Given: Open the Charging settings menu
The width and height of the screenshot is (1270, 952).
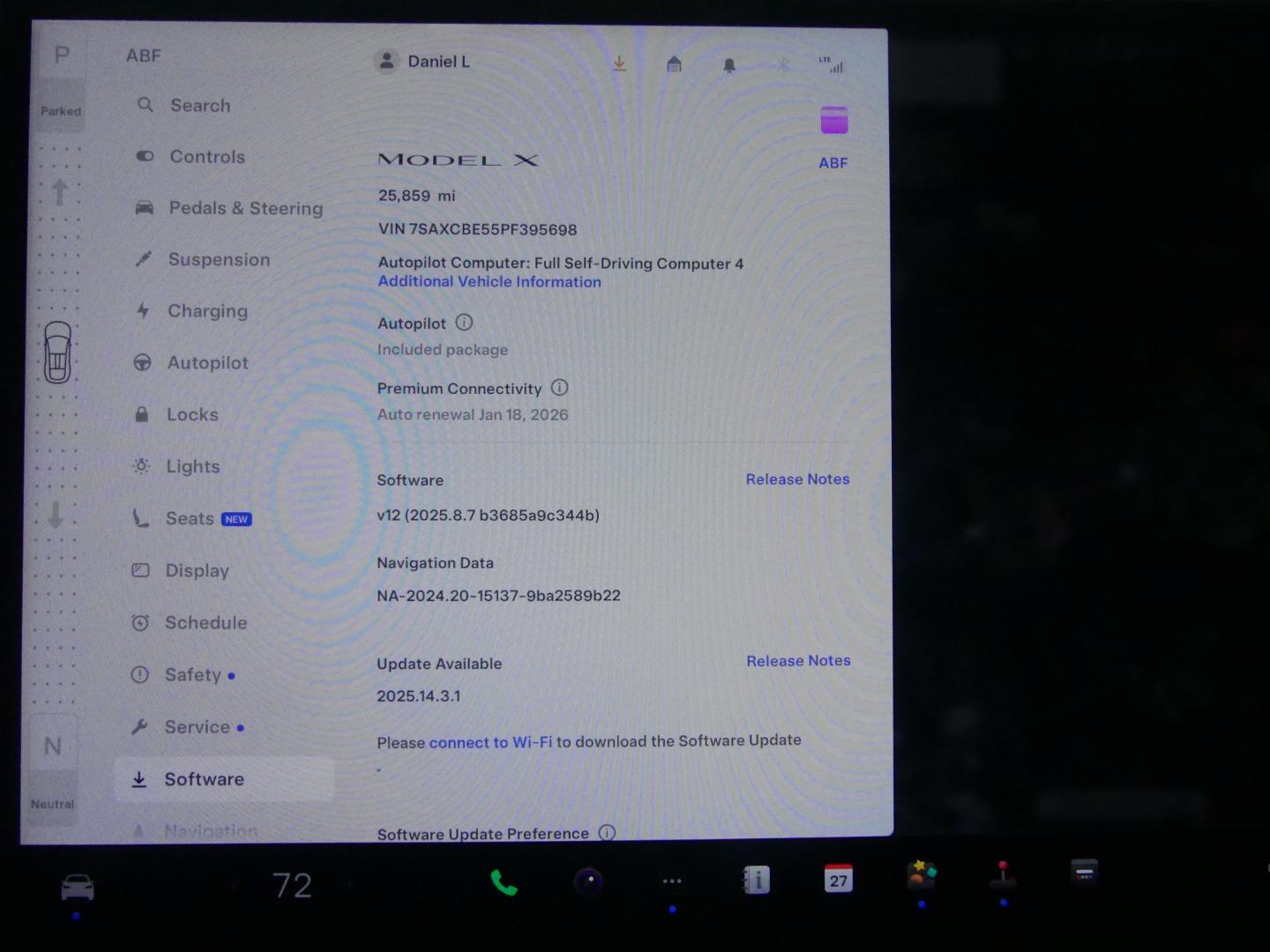Looking at the screenshot, I should (x=207, y=311).
